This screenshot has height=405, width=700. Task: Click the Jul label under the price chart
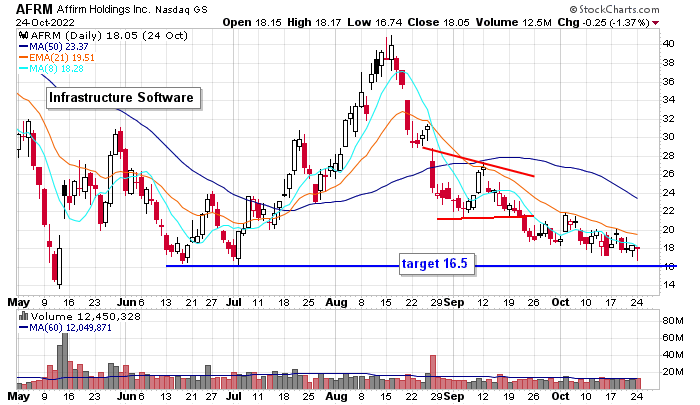[233, 302]
